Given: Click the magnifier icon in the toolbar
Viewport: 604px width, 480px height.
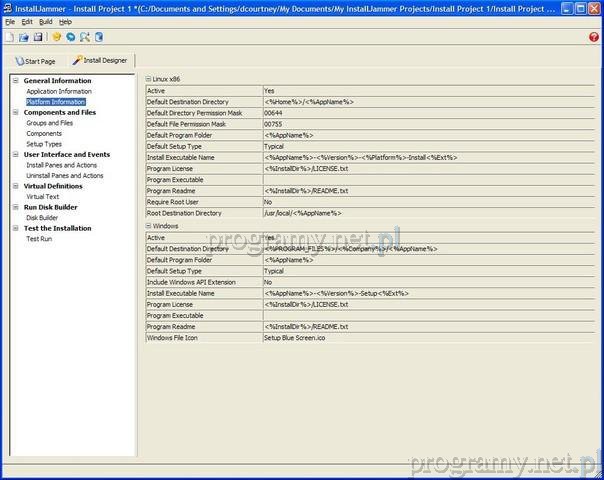Looking at the screenshot, I should (85, 37).
